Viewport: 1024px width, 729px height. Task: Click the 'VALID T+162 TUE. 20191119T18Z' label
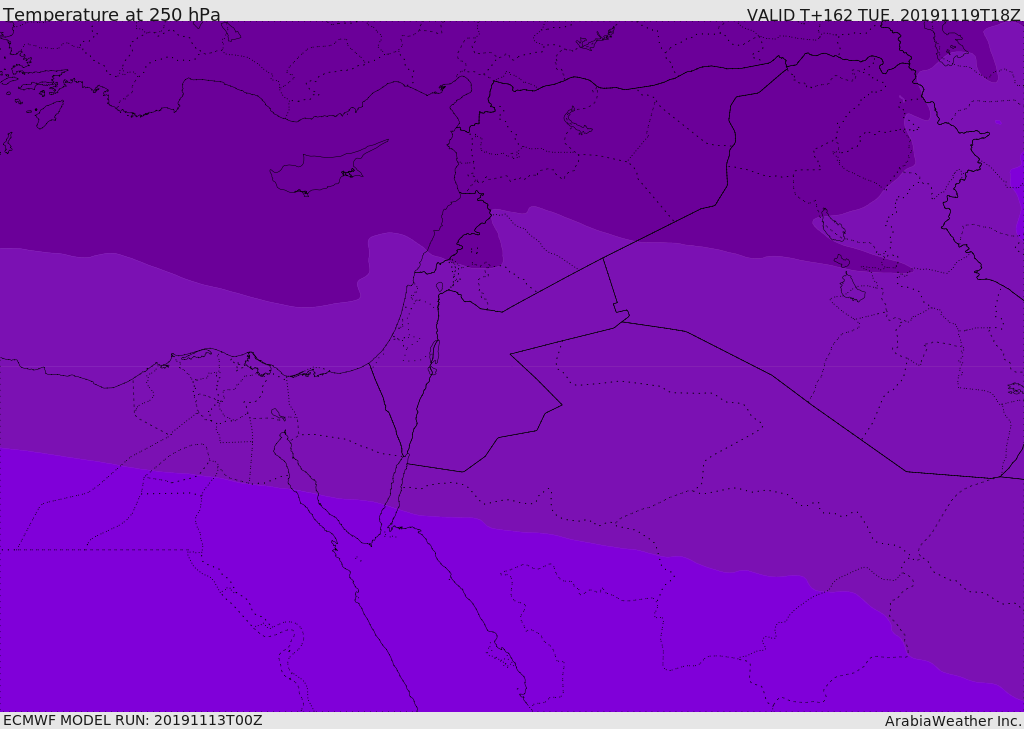[884, 14]
